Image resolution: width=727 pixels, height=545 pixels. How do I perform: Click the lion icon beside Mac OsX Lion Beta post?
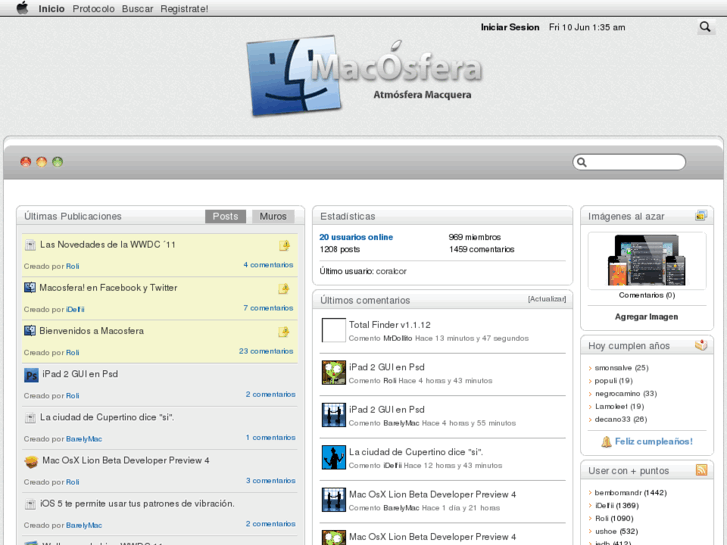(x=31, y=462)
